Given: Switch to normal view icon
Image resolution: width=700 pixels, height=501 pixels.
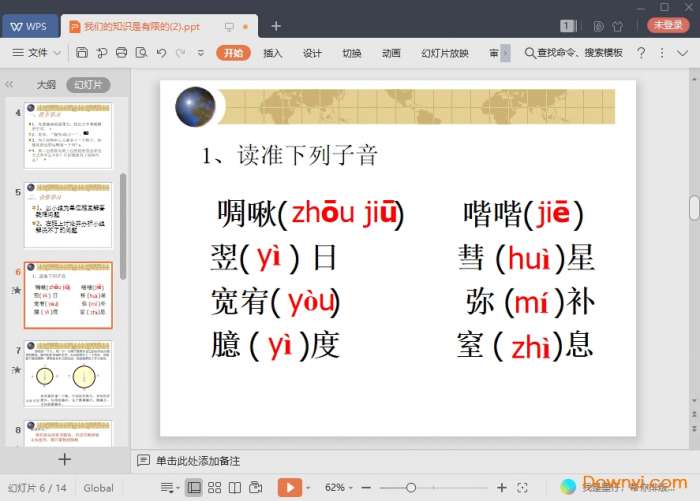Looking at the screenshot, I should (x=194, y=488).
